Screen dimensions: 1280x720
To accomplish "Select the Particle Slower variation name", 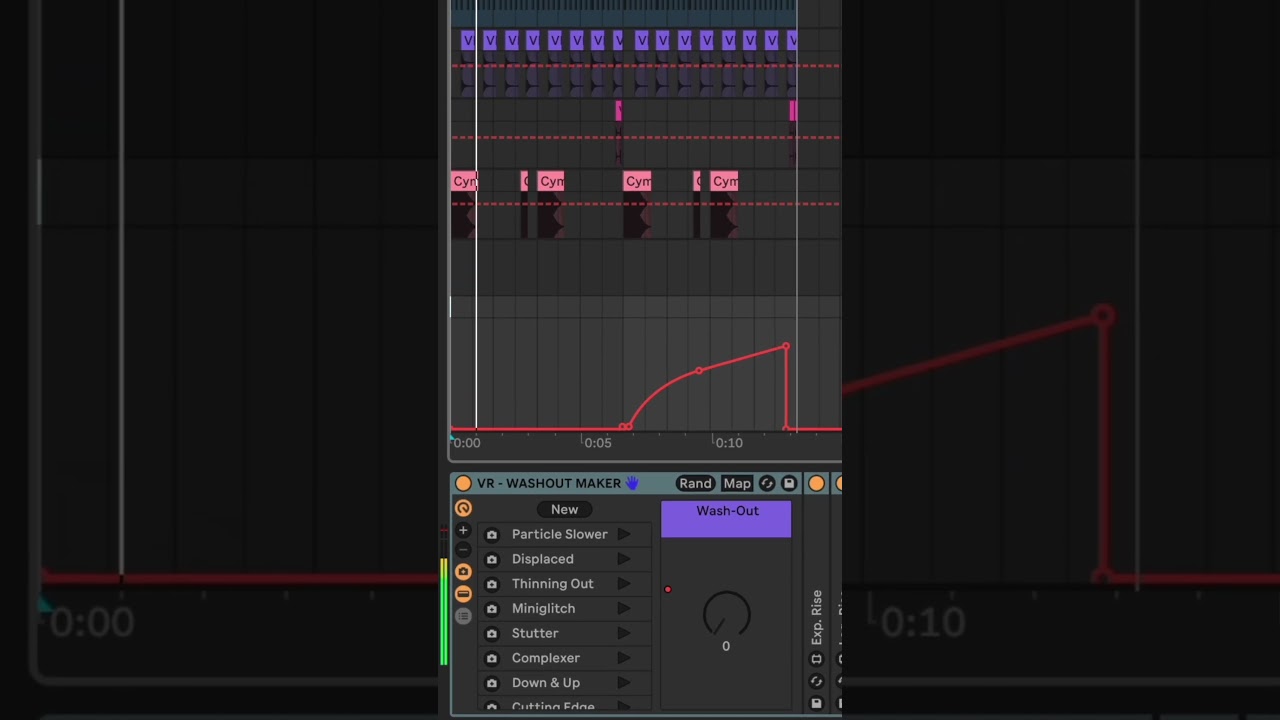I will [559, 534].
